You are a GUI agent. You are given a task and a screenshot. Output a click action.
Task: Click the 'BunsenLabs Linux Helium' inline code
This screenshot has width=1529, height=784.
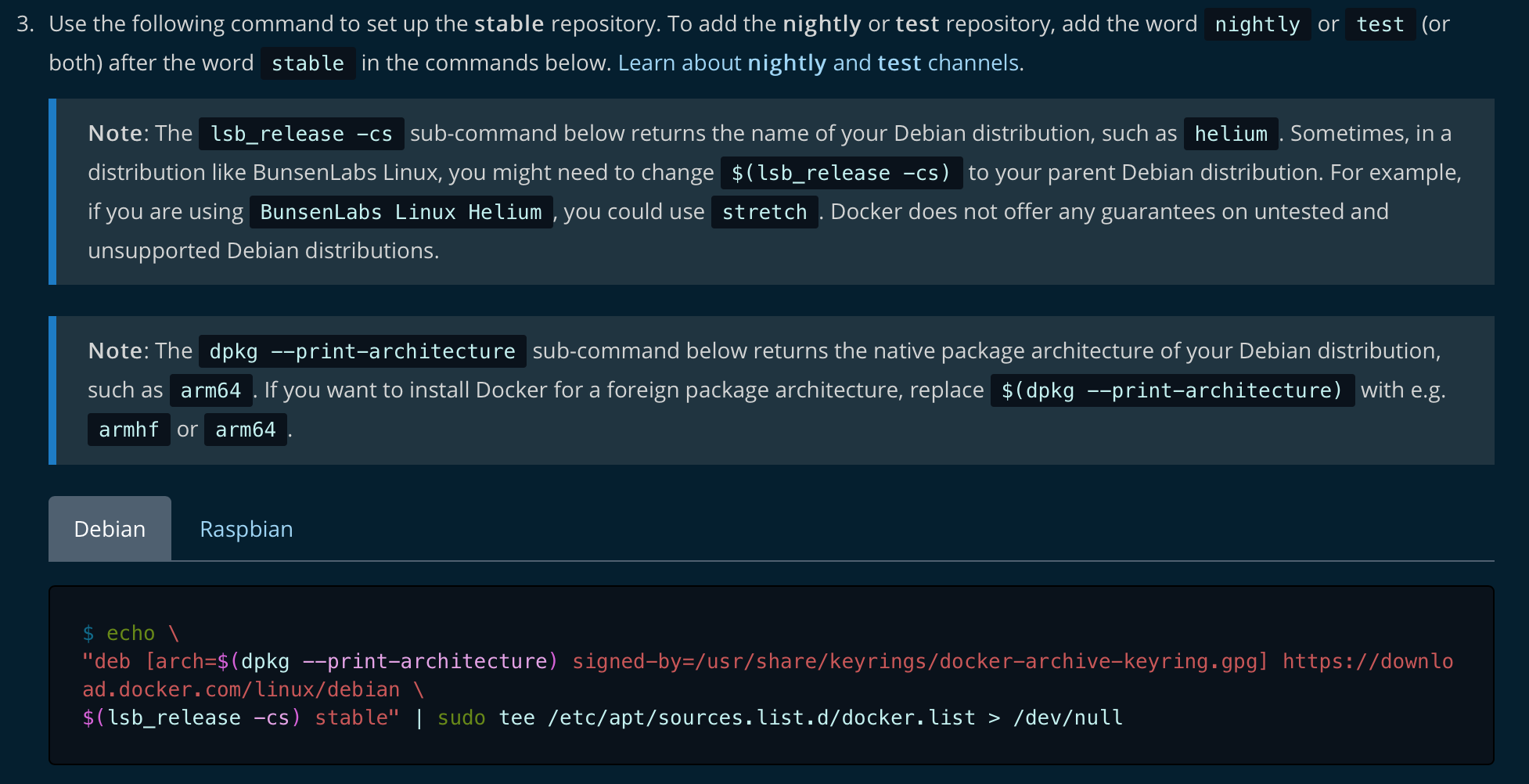pos(401,212)
